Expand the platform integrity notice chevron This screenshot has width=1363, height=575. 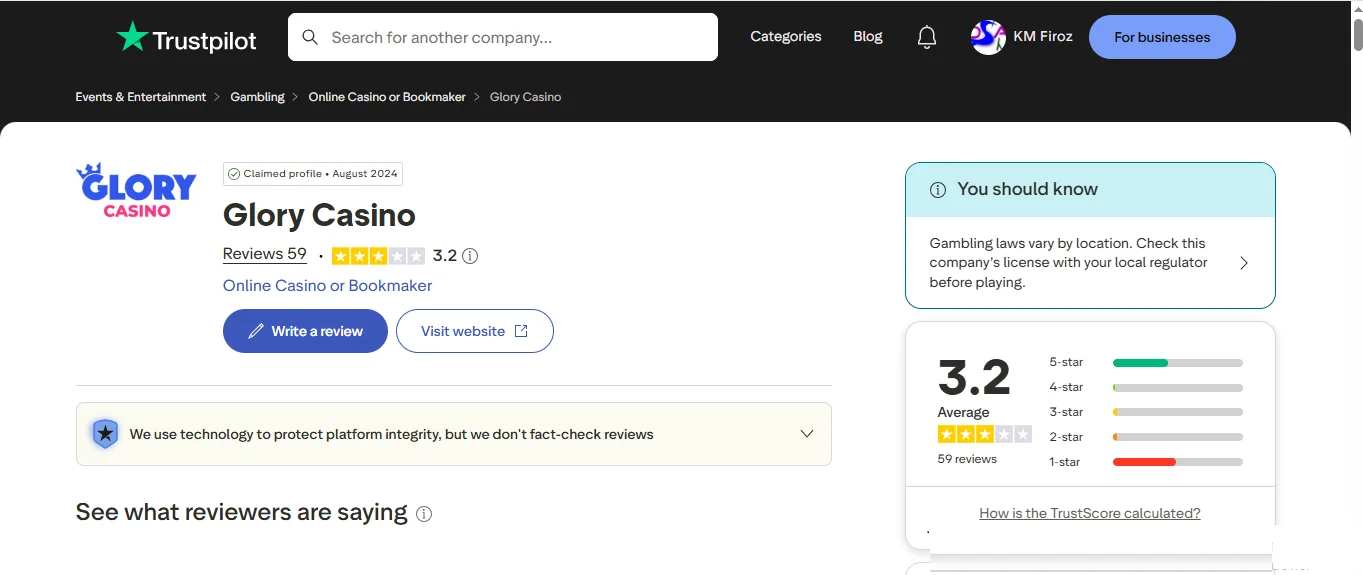(807, 434)
